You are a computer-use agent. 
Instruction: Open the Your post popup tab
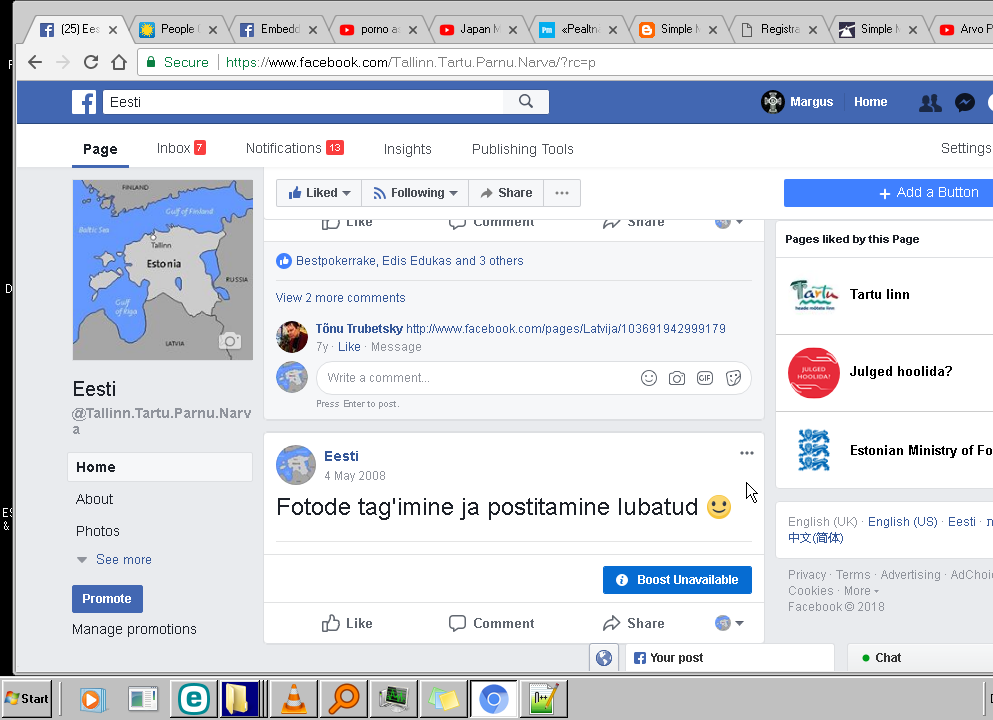730,658
